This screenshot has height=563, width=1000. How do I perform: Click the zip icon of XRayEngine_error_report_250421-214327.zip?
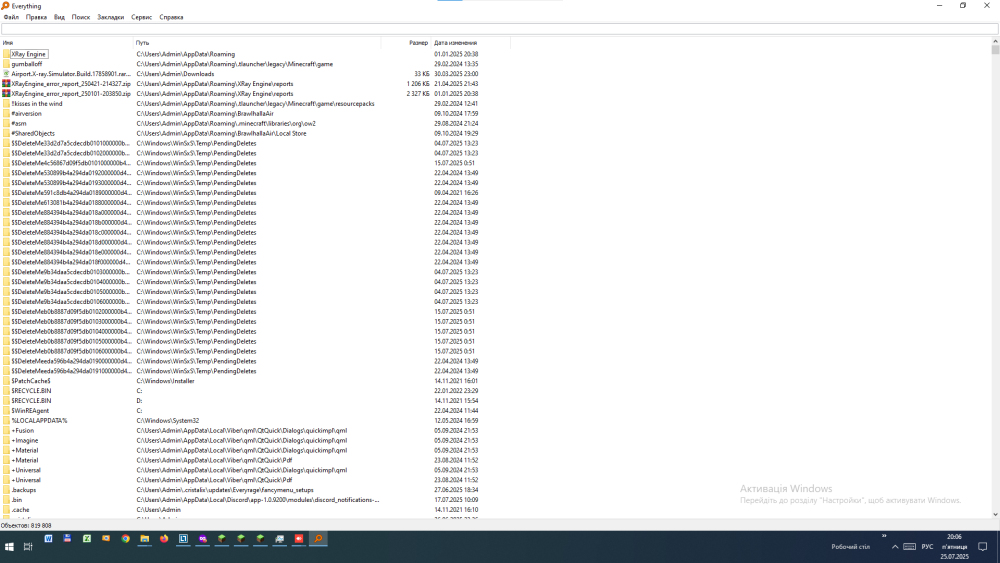[x=6, y=84]
